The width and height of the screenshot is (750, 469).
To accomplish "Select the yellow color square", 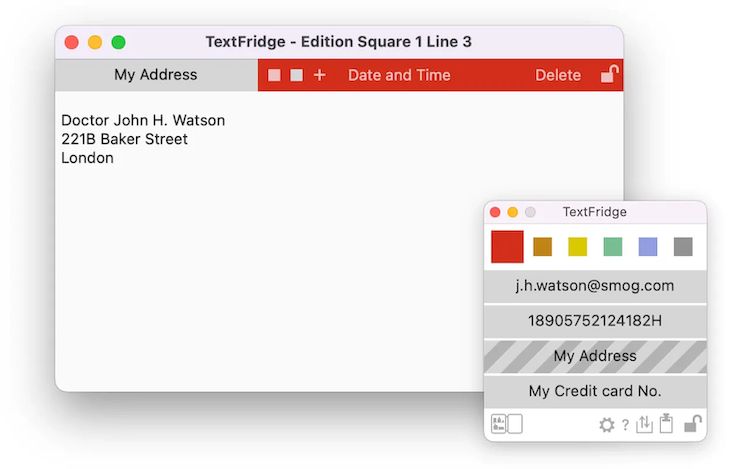I will click(x=577, y=247).
